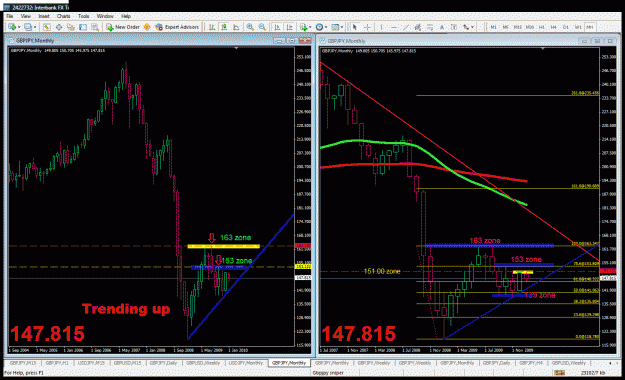Viewport: 625px width, 380px height.
Task: Zoom out of the chart
Action: [x=262, y=27]
